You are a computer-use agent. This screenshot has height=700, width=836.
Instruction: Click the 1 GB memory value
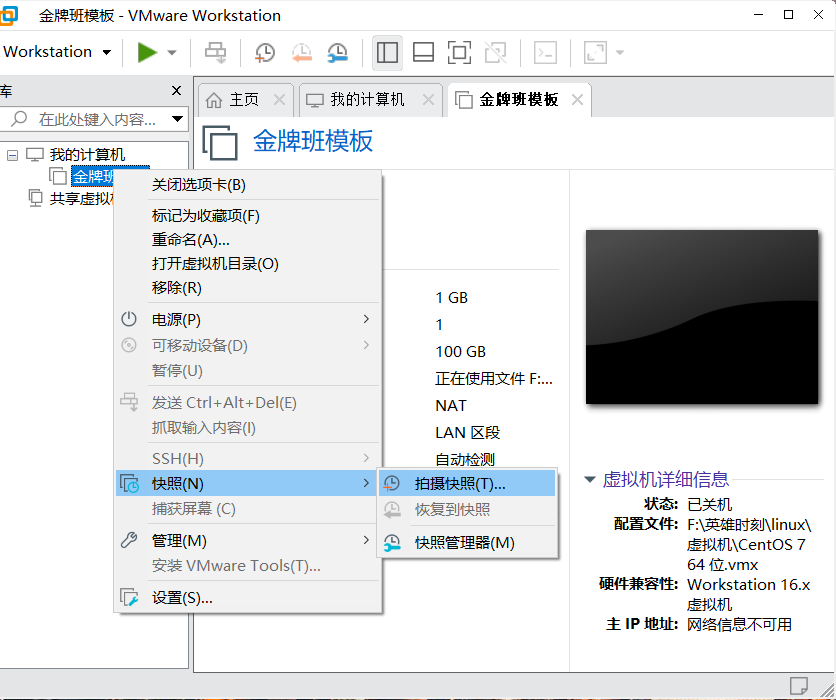(452, 297)
